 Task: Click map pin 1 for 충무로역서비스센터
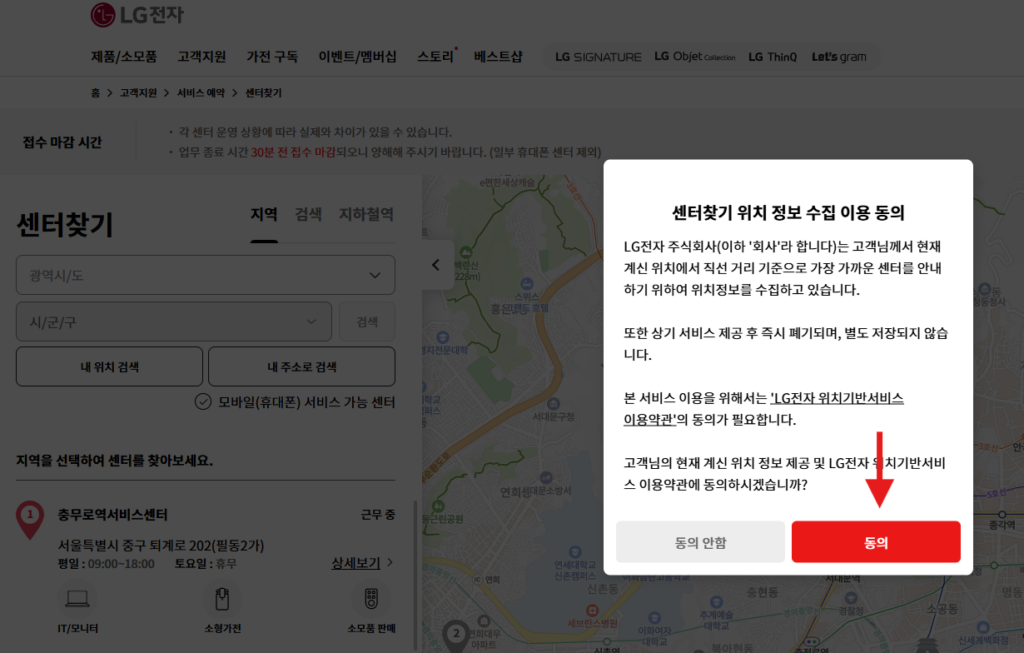point(30,519)
